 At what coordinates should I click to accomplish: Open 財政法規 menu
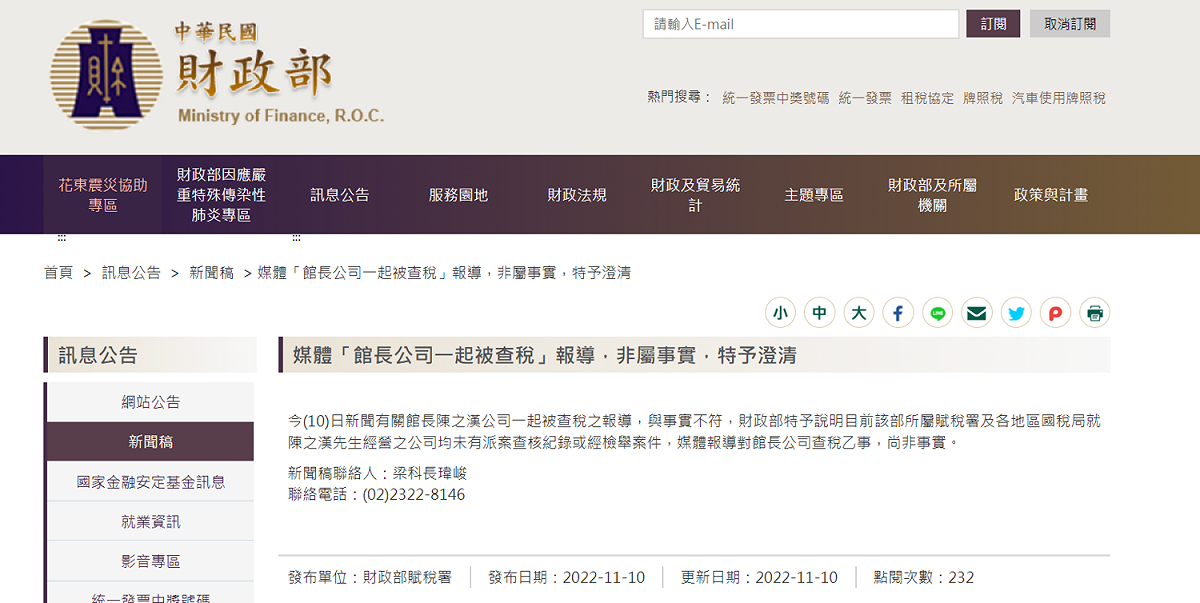pos(577,195)
